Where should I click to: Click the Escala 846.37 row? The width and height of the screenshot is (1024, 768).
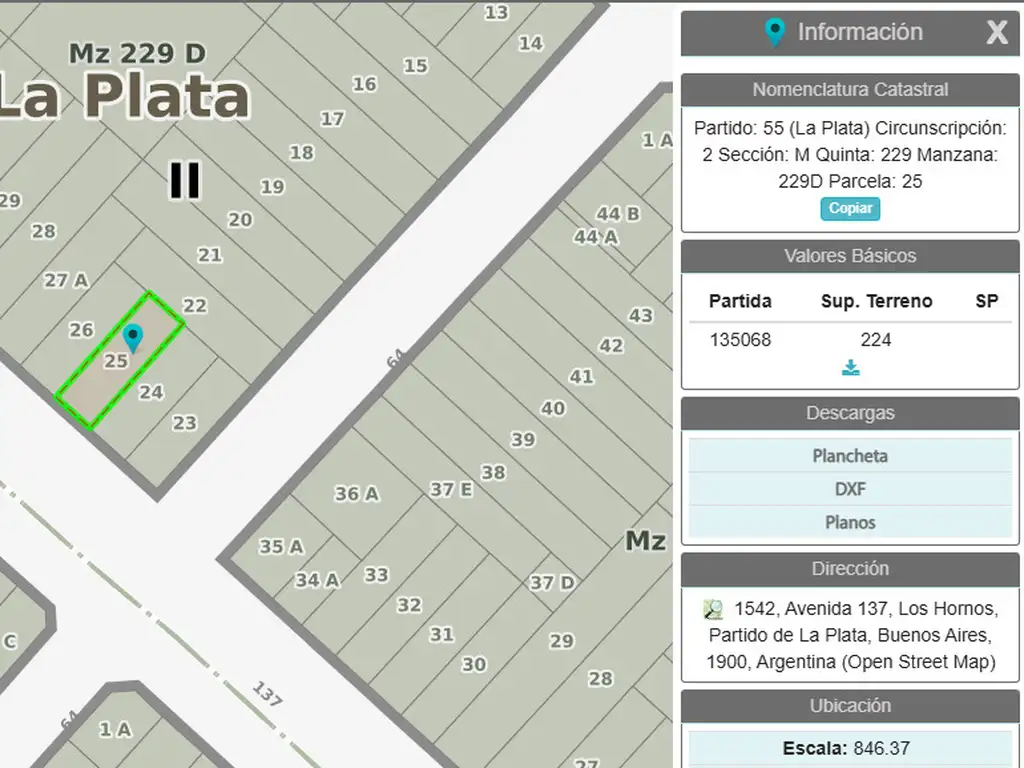coord(850,748)
